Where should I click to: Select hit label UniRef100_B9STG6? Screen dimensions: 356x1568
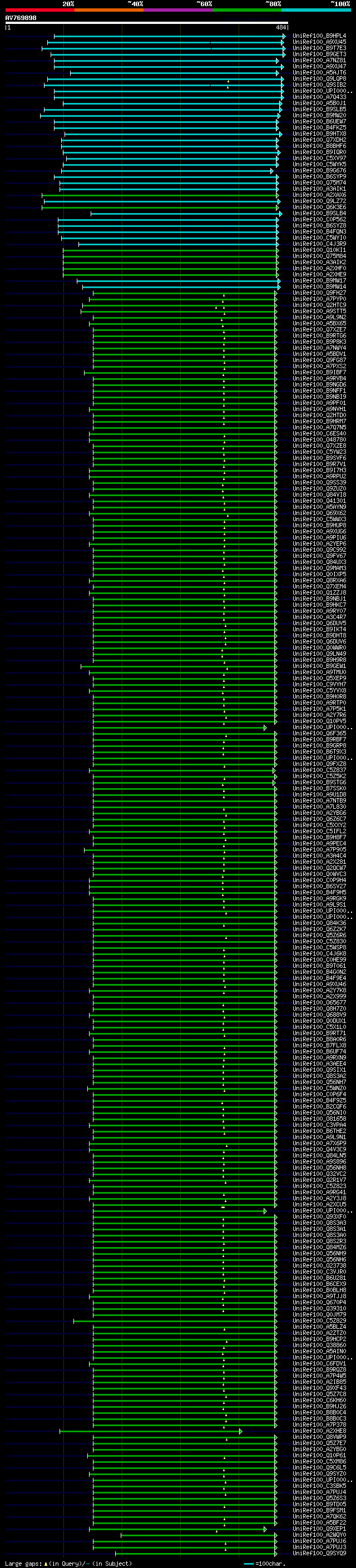click(x=319, y=782)
